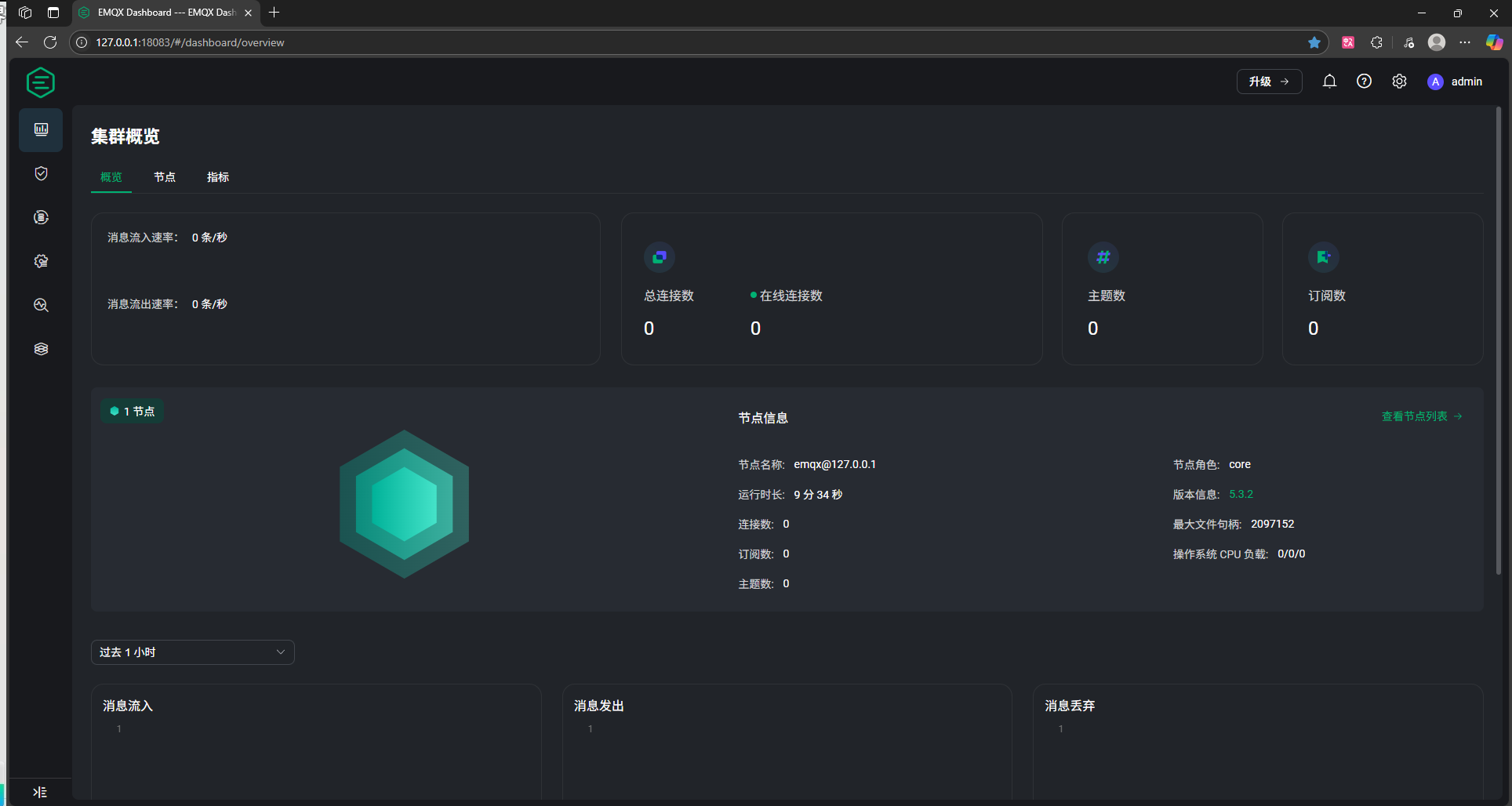Select the EMQX Dashboard browser tab
The image size is (1512, 806).
pos(166,13)
